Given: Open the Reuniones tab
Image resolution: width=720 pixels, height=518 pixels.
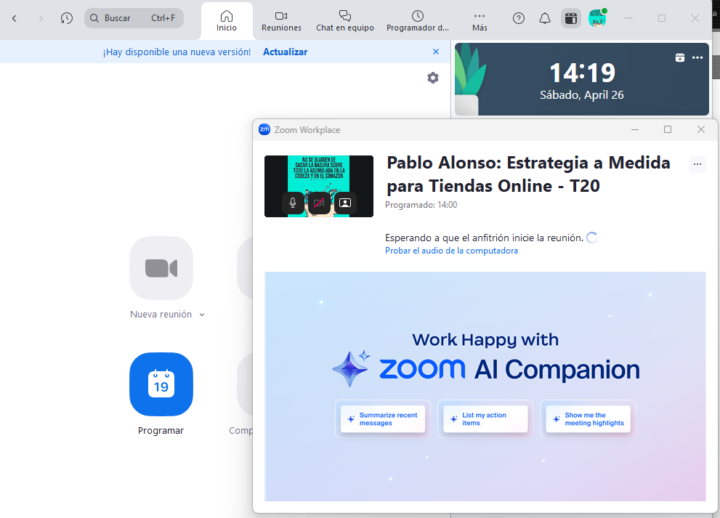Looking at the screenshot, I should click(281, 21).
